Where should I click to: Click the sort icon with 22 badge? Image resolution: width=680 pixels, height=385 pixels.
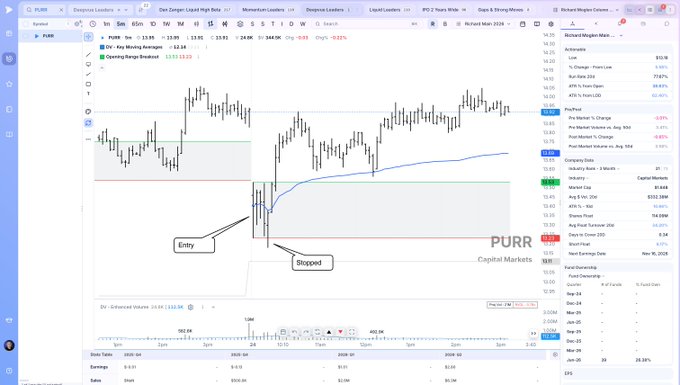[141, 9]
